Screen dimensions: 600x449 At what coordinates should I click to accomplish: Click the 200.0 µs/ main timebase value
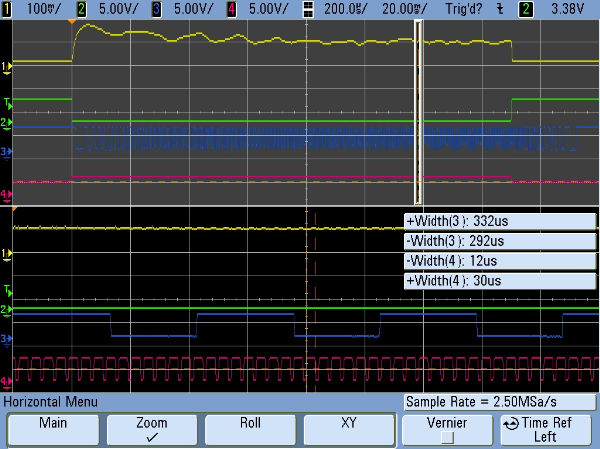click(x=346, y=9)
